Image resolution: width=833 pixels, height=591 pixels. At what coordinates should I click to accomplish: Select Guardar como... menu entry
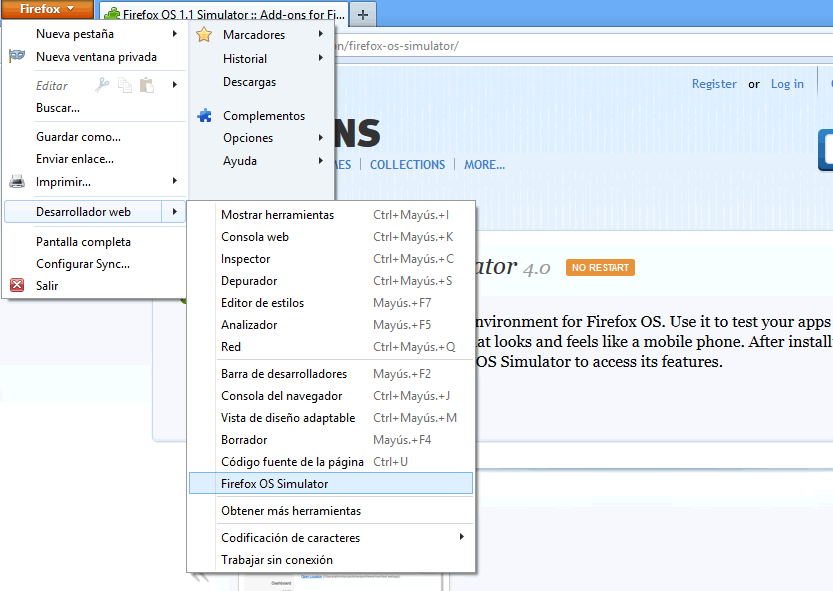coord(79,137)
